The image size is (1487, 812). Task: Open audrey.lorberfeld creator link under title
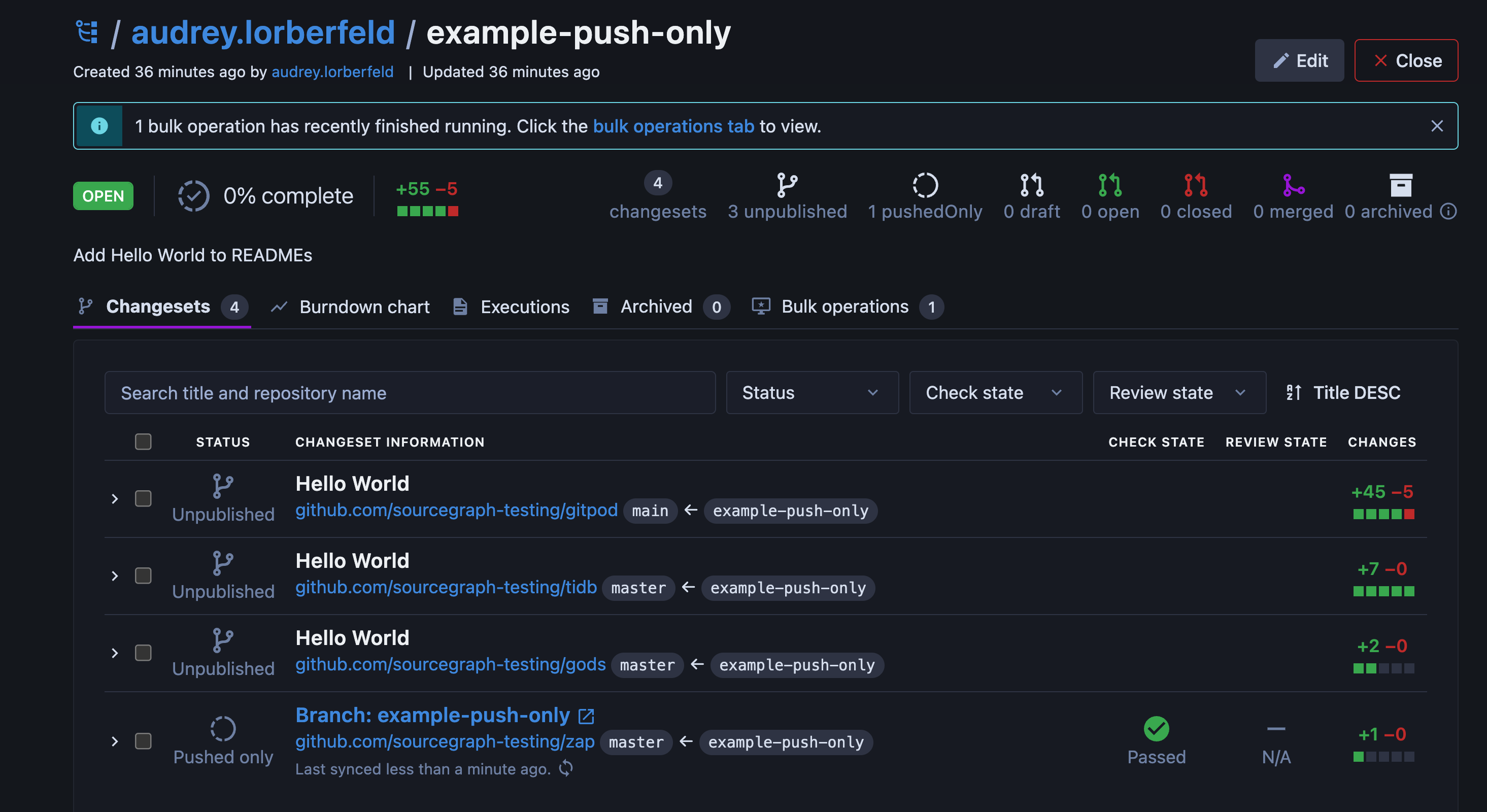point(332,72)
